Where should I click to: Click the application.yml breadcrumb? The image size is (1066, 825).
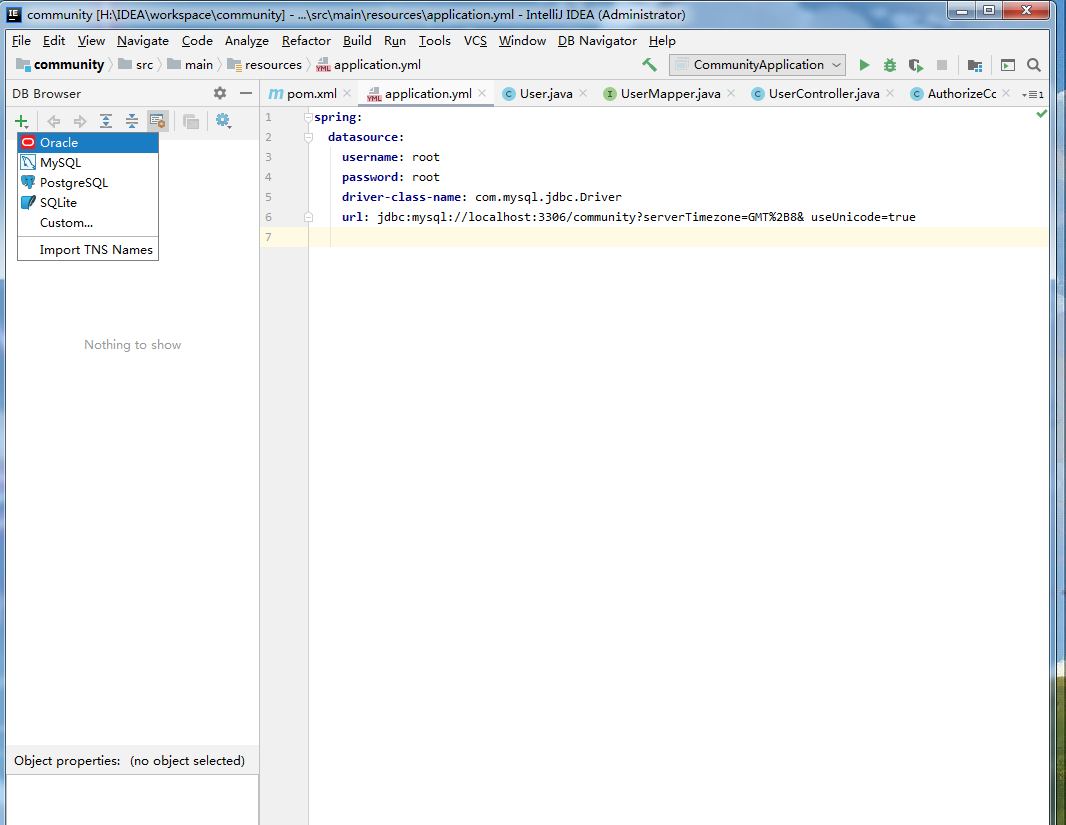(368, 65)
